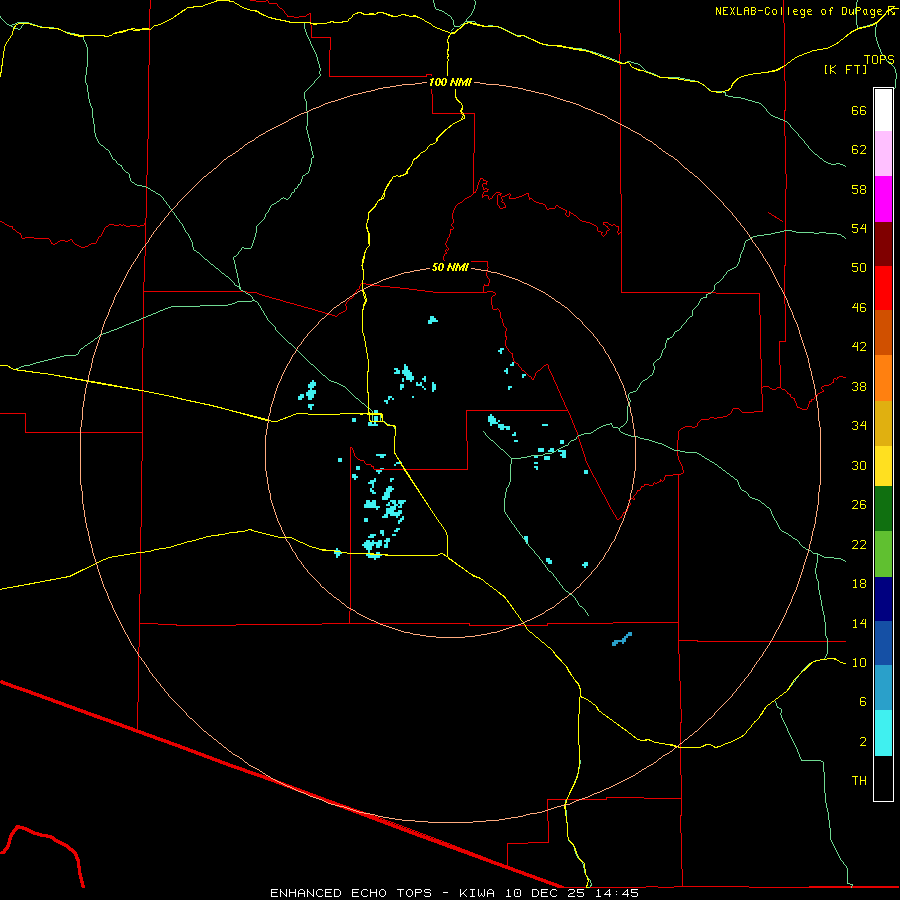This screenshot has height=900, width=900.
Task: Click the isolated darker blue echo outside the 50 NMI ring
Action: [622, 639]
